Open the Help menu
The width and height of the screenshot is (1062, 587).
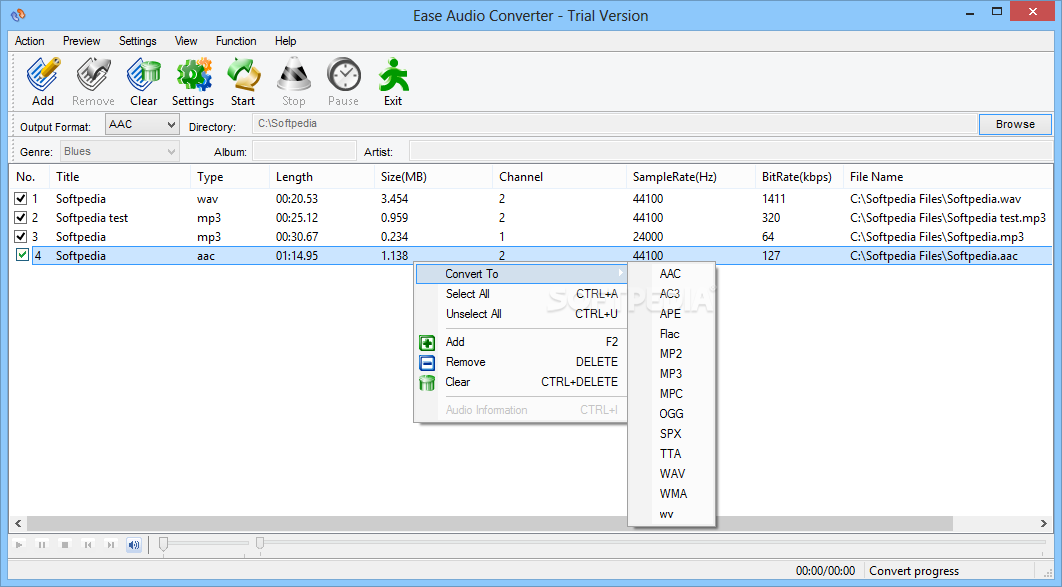click(285, 41)
